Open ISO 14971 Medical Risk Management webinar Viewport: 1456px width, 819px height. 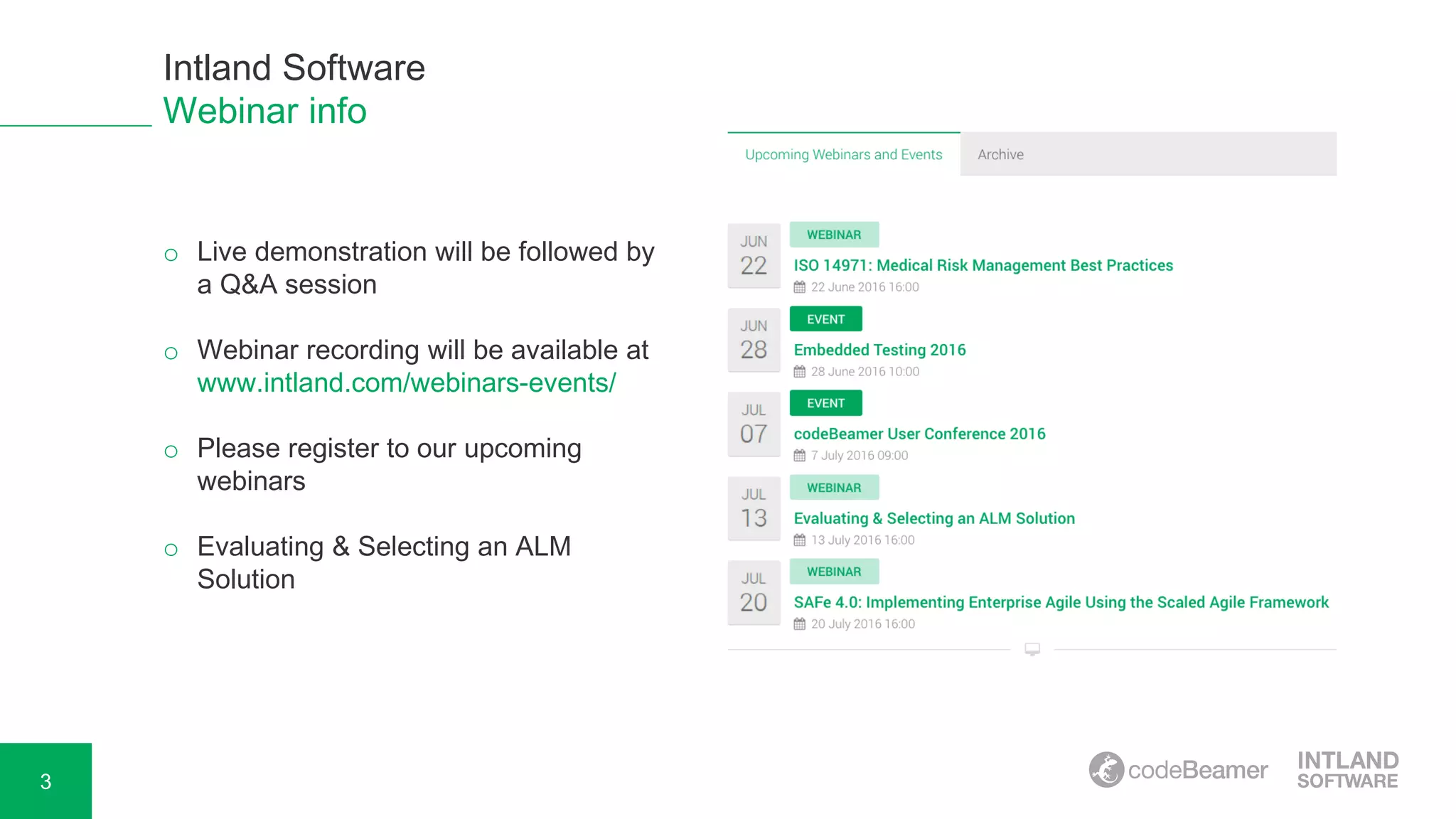tap(983, 265)
